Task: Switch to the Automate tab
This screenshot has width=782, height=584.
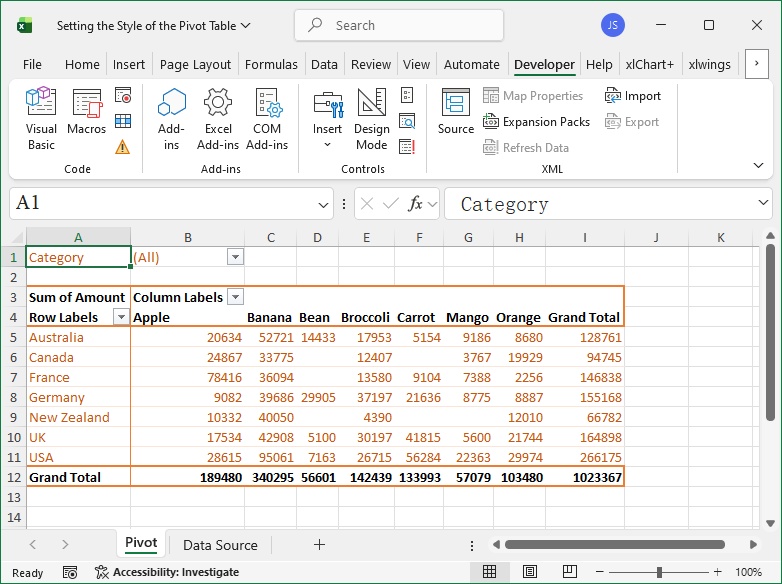Action: point(471,64)
